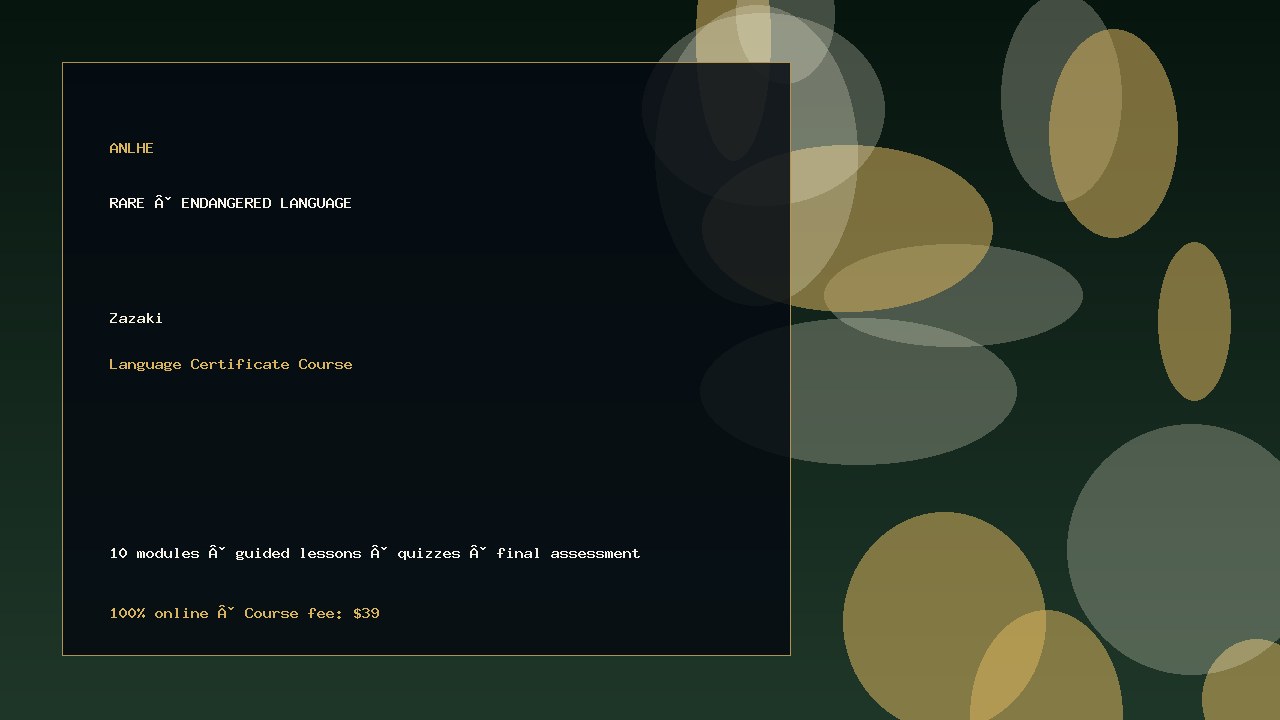Click the ANLHE brand name

[x=131, y=148]
